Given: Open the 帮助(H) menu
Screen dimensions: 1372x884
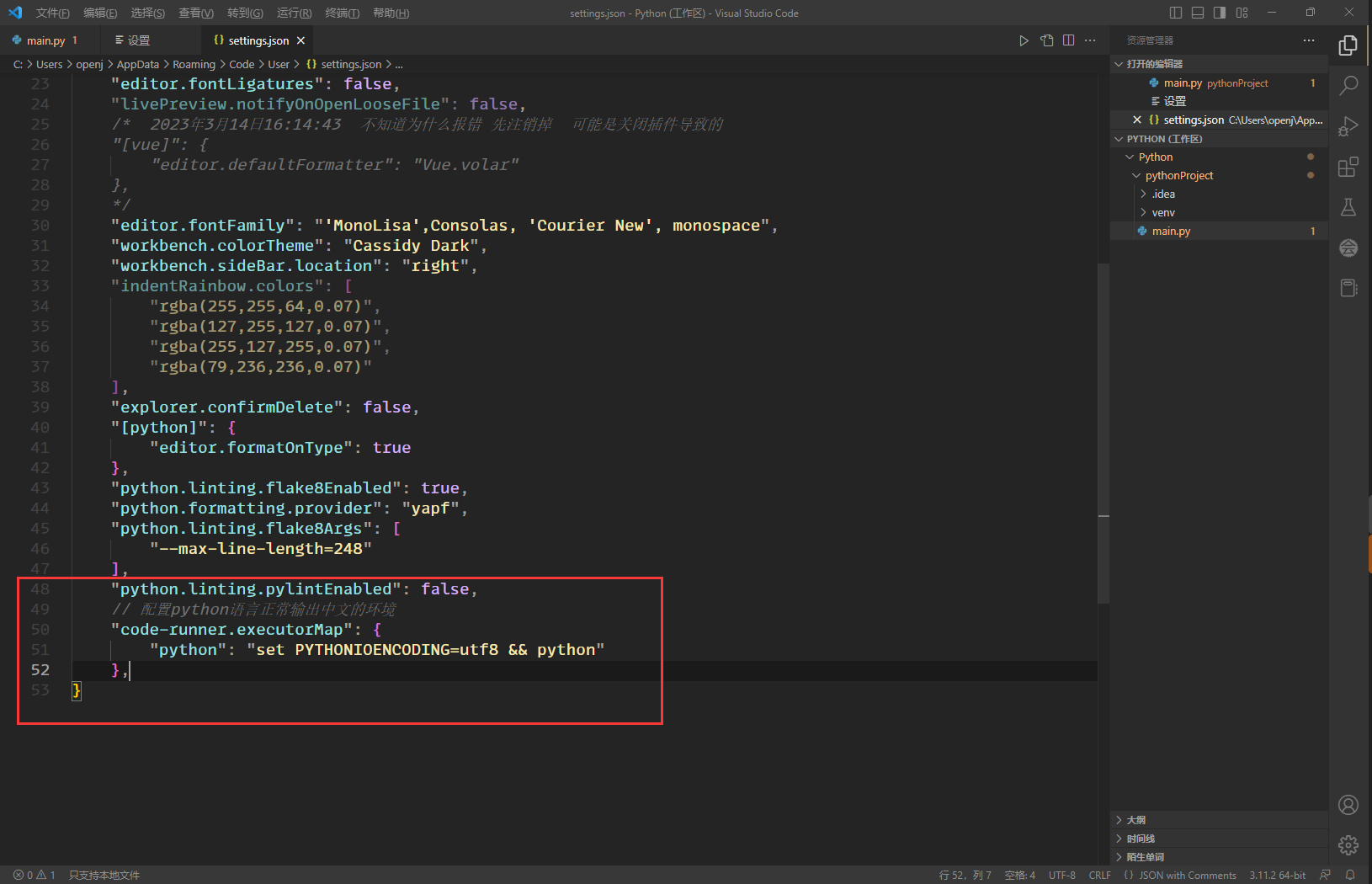Looking at the screenshot, I should pyautogui.click(x=391, y=13).
